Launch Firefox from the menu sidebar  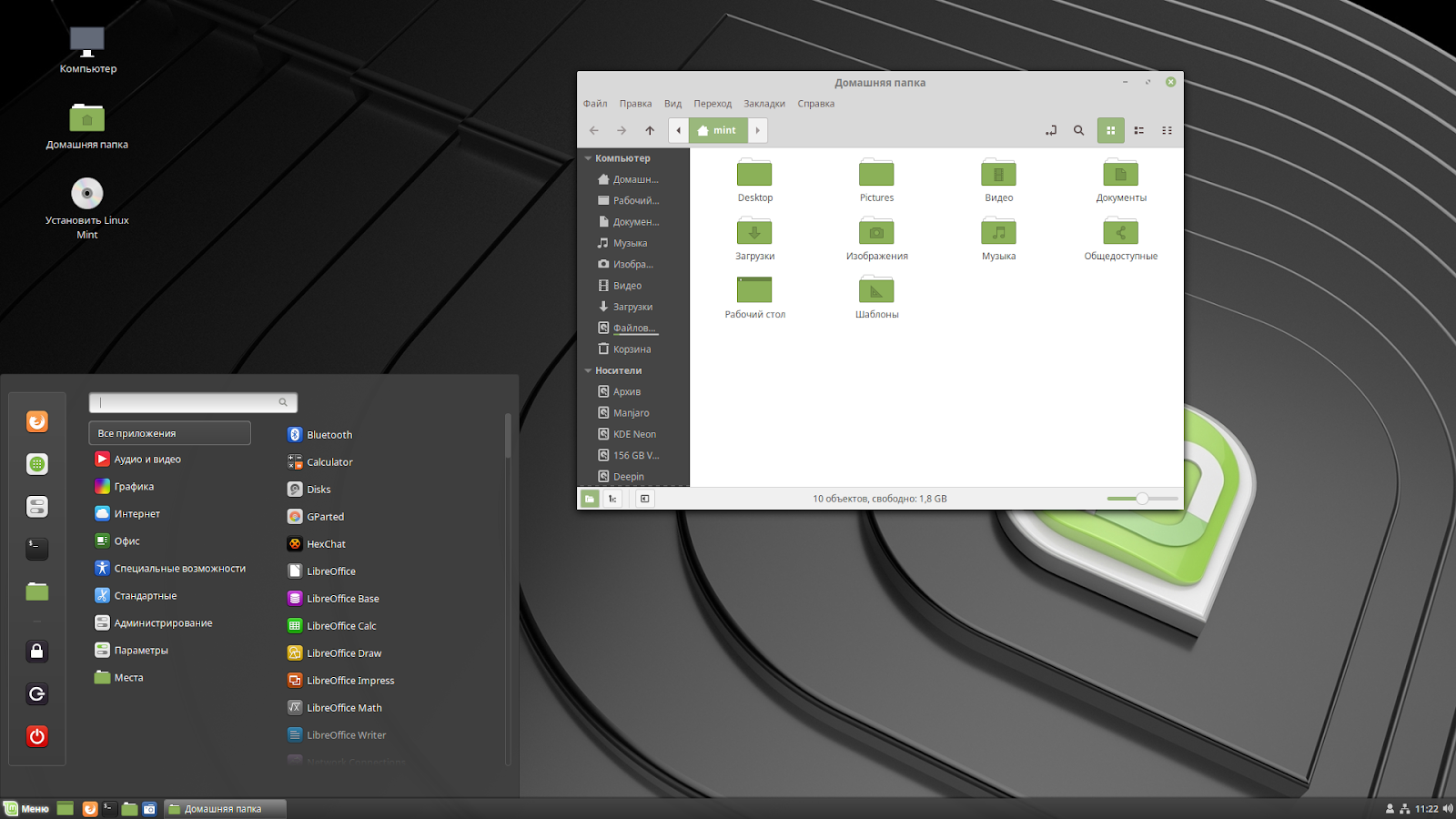(36, 421)
